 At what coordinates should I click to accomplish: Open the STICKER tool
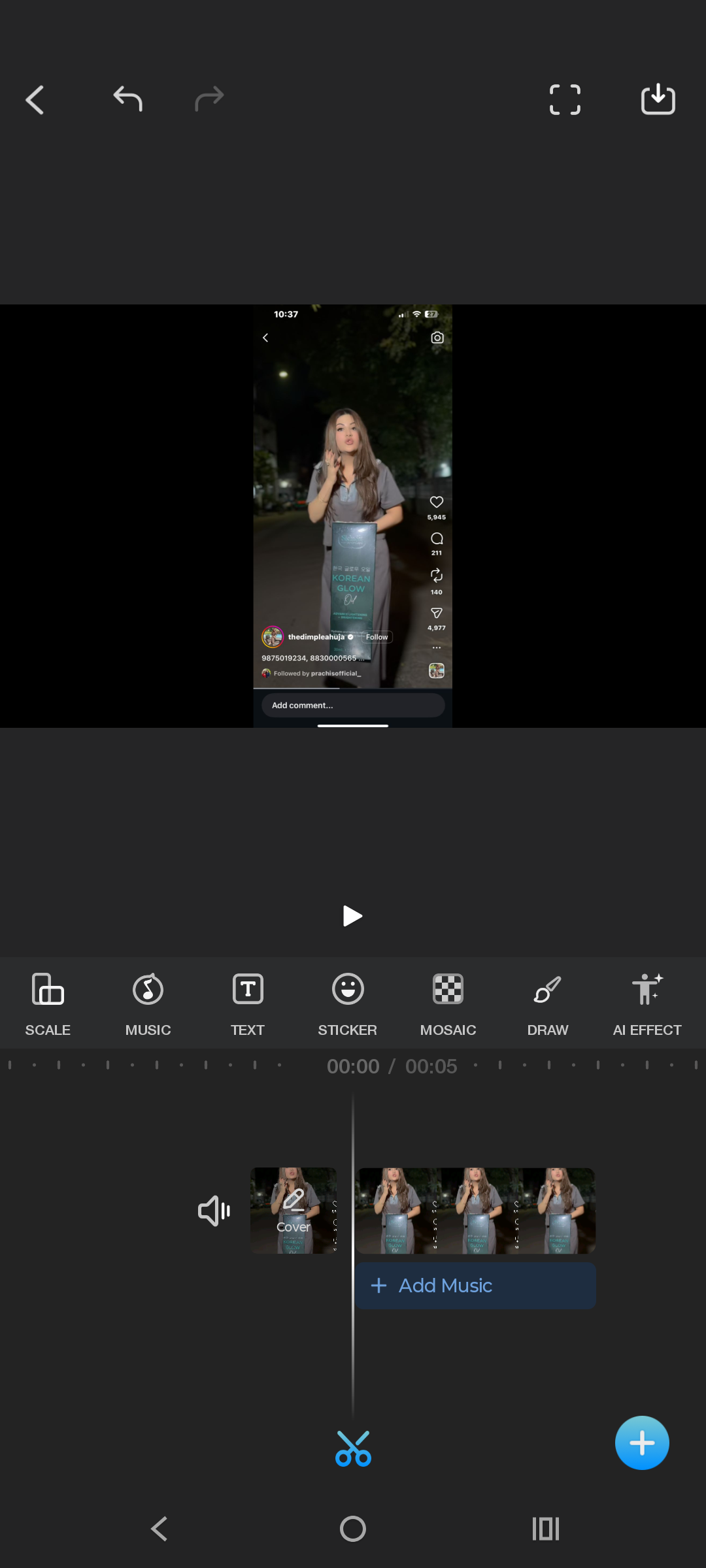tap(348, 1004)
